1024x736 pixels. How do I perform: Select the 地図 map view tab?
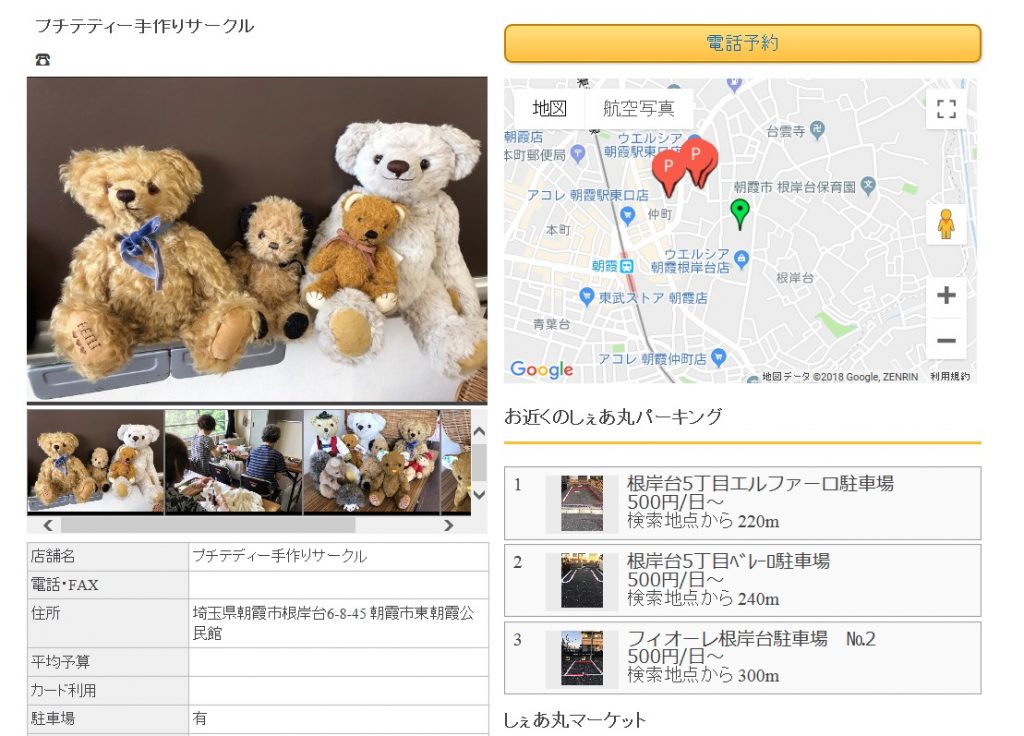(x=549, y=108)
